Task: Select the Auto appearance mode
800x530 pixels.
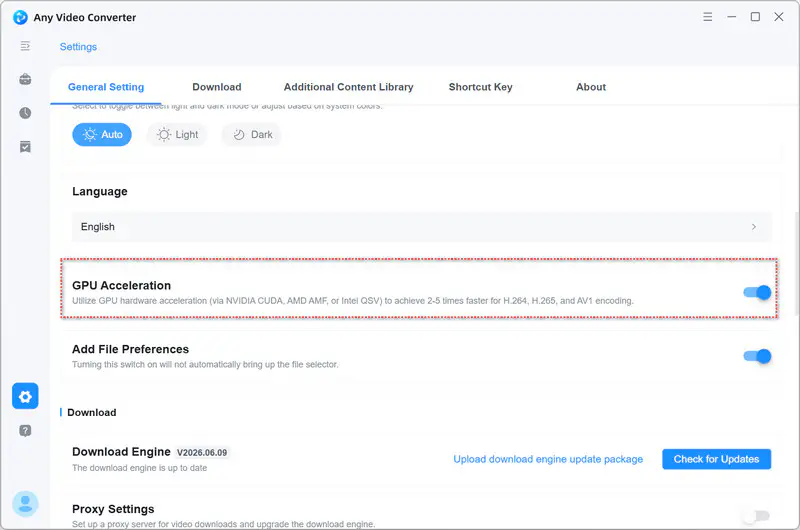Action: (102, 135)
